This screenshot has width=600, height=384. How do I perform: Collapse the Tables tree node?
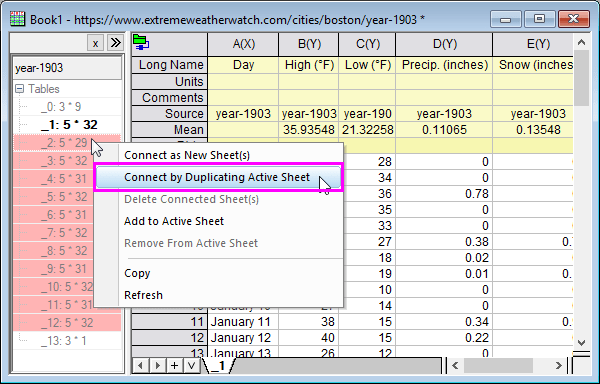[19, 89]
